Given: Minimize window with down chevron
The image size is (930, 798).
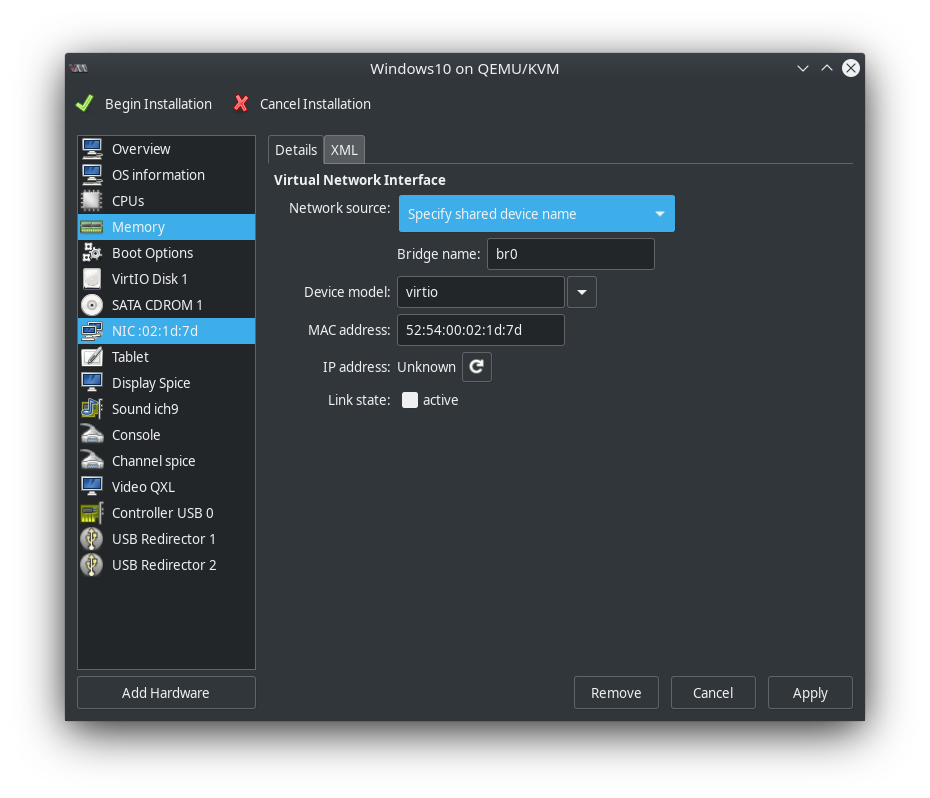Looking at the screenshot, I should [803, 68].
